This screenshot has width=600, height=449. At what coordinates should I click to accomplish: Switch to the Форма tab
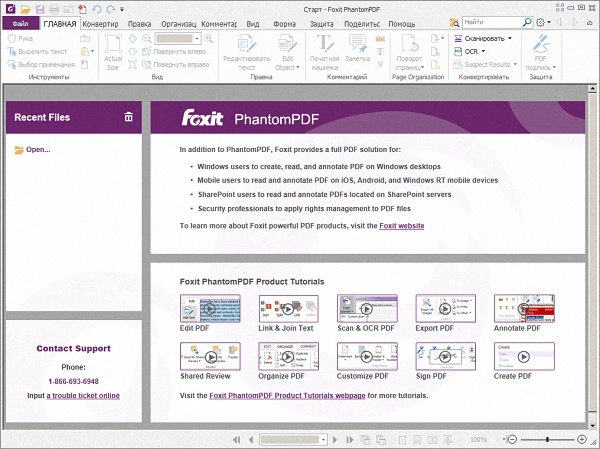(284, 24)
